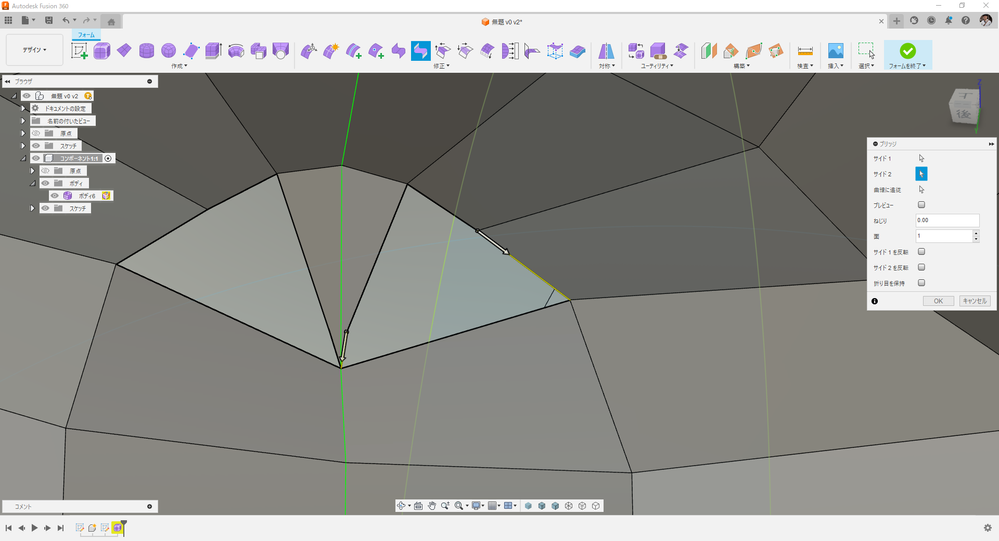Viewport: 999px width, 541px height.
Task: Choose the Box form primitive
Action: (x=102, y=51)
